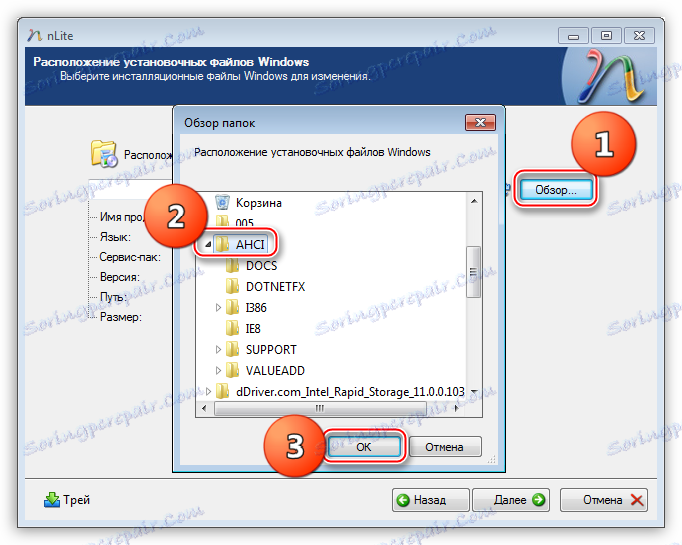
Task: Select the dDriver.com_Intel_Rapid_Storage folder
Action: 350,392
